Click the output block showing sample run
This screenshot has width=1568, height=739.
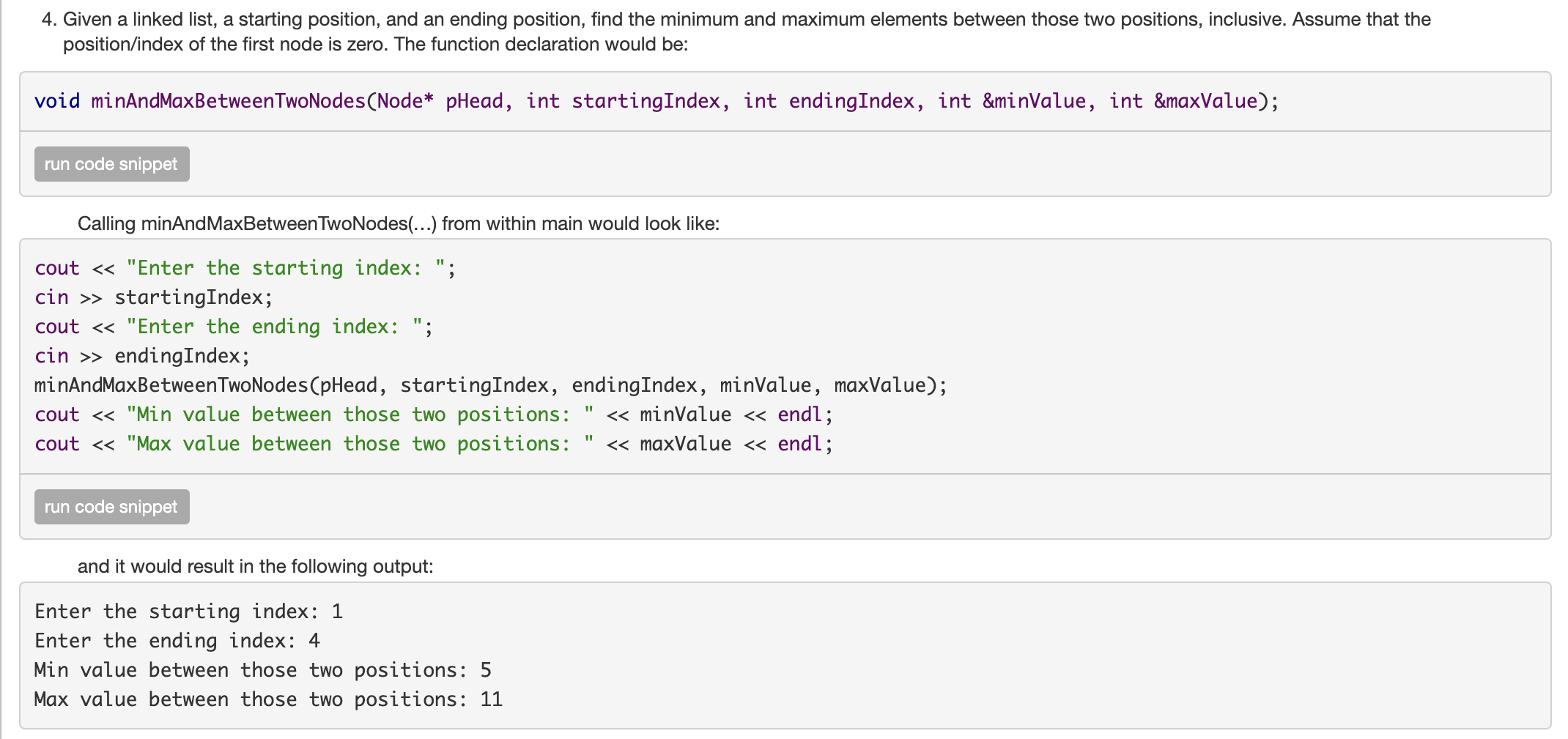pos(268,655)
